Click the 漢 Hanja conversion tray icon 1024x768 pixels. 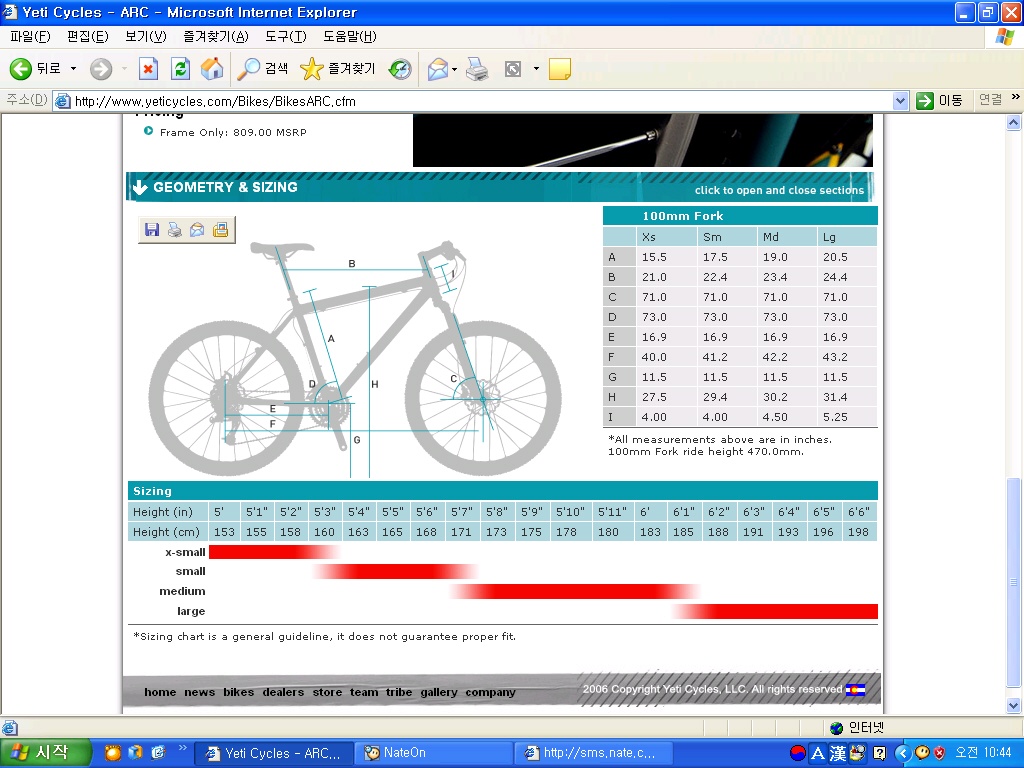tap(838, 753)
